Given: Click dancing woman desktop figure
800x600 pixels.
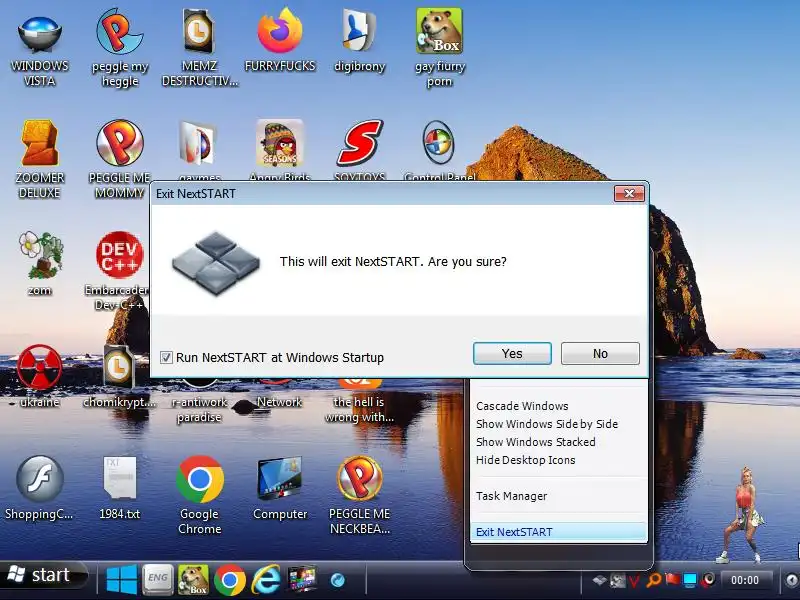Looking at the screenshot, I should point(741,515).
